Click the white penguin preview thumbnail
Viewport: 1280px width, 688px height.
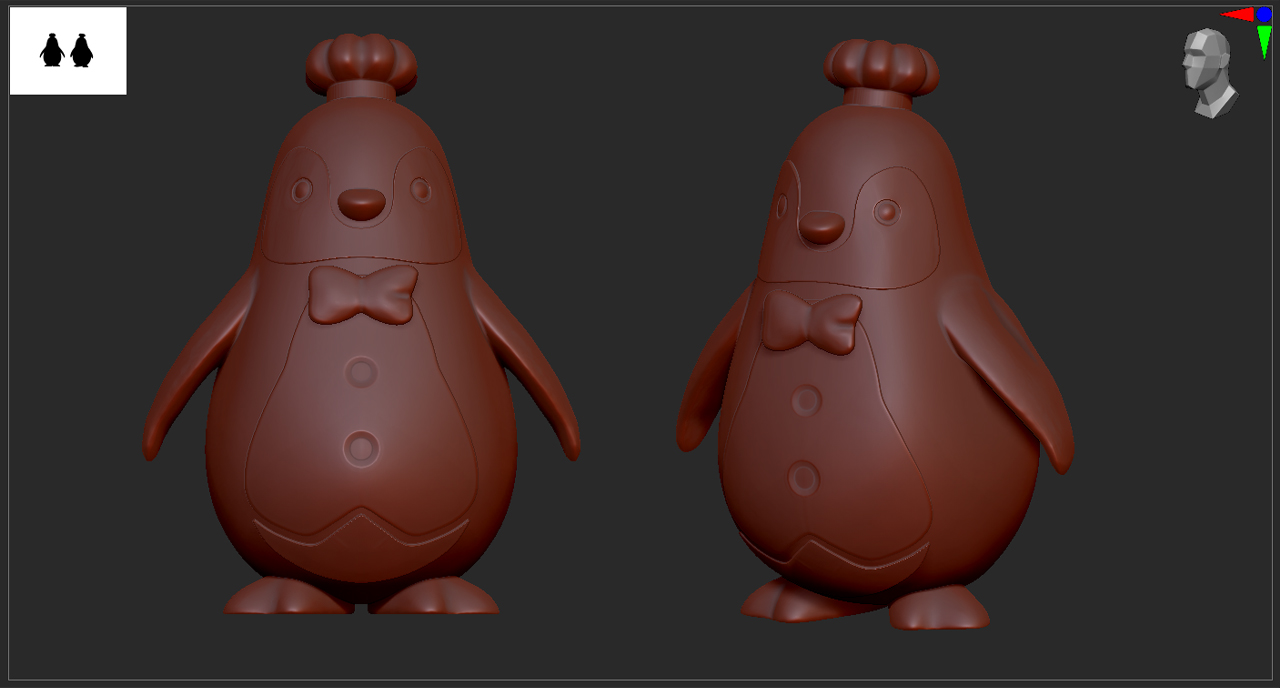(66, 50)
